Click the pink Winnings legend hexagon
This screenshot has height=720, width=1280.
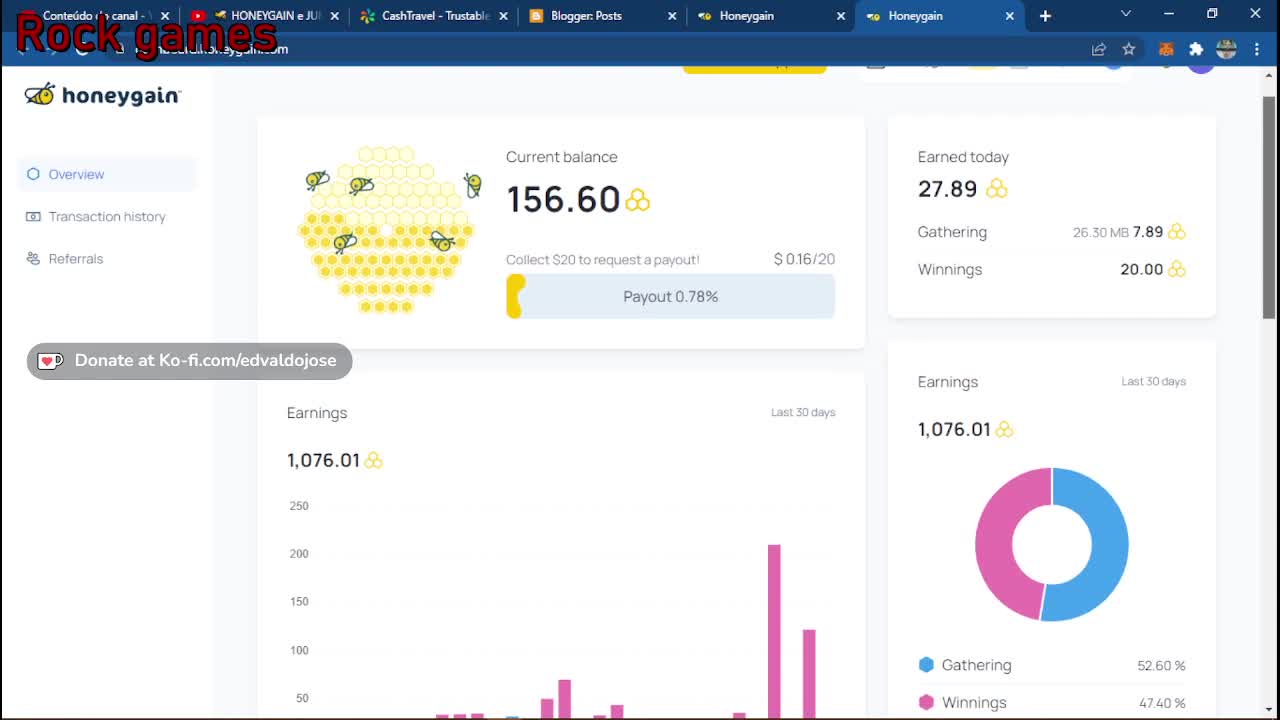pyautogui.click(x=926, y=702)
